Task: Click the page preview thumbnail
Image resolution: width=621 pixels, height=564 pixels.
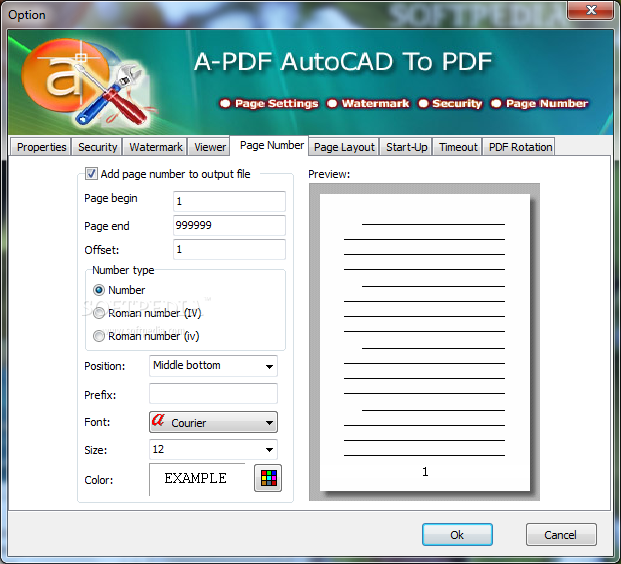Action: click(x=425, y=342)
